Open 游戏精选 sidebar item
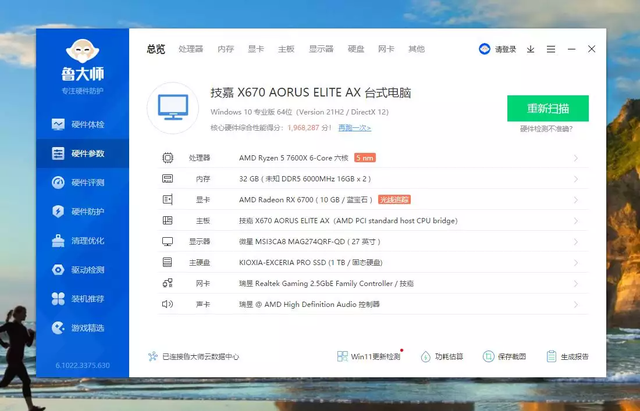Screen dimensions: 640x411 [78, 327]
